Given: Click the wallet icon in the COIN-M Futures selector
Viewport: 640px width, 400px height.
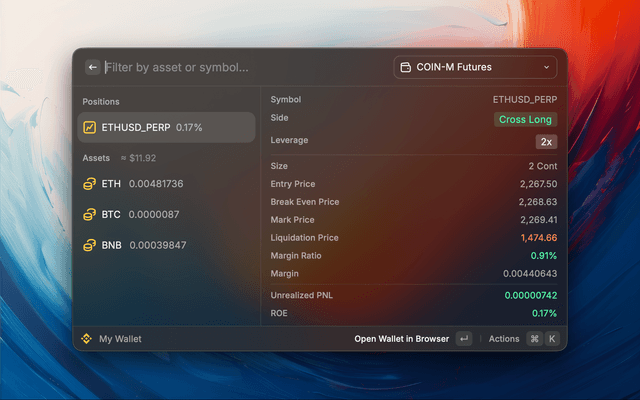Looking at the screenshot, I should coord(406,68).
